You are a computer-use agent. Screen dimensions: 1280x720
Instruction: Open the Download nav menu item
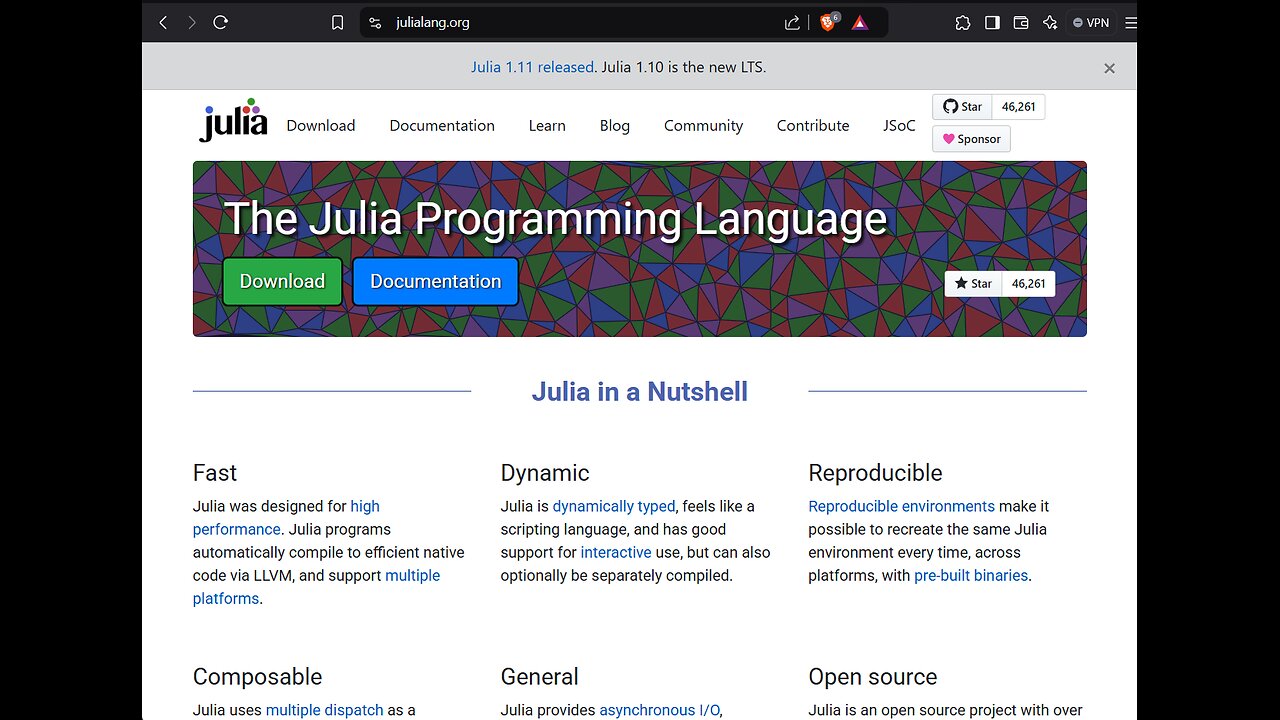coord(321,125)
